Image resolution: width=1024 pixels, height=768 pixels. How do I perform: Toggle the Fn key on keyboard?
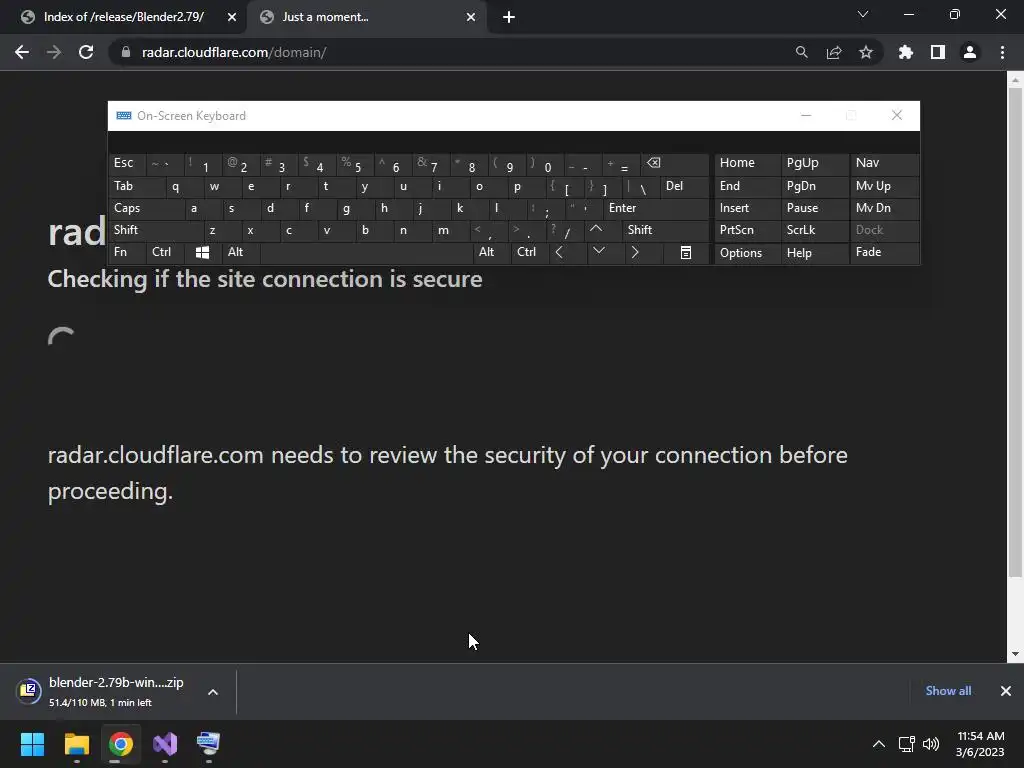pyautogui.click(x=127, y=252)
